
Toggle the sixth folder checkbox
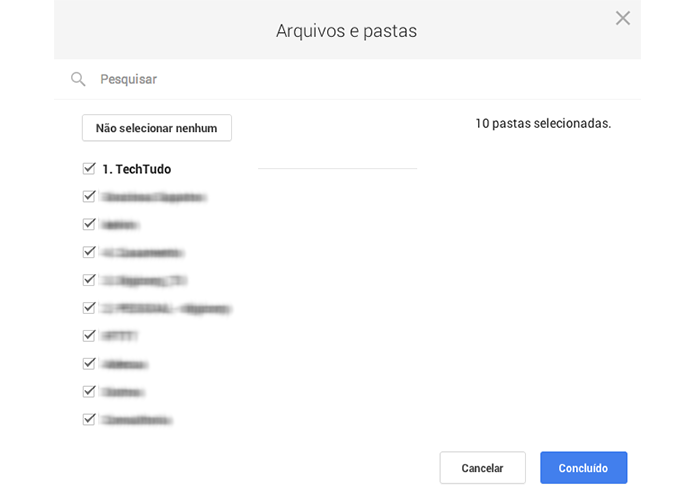click(89, 308)
